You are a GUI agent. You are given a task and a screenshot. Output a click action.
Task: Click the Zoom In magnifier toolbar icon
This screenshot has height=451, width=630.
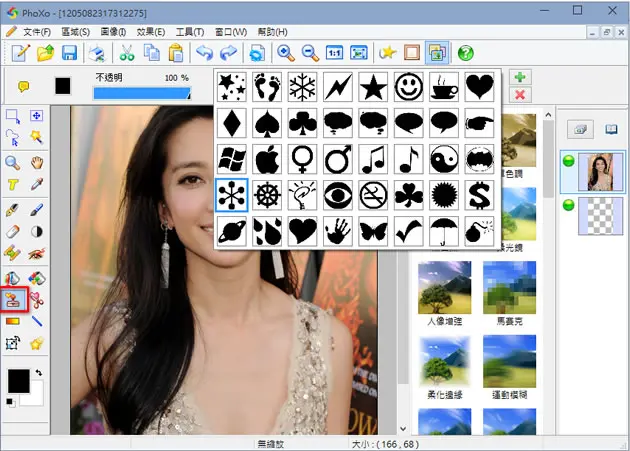(x=286, y=53)
